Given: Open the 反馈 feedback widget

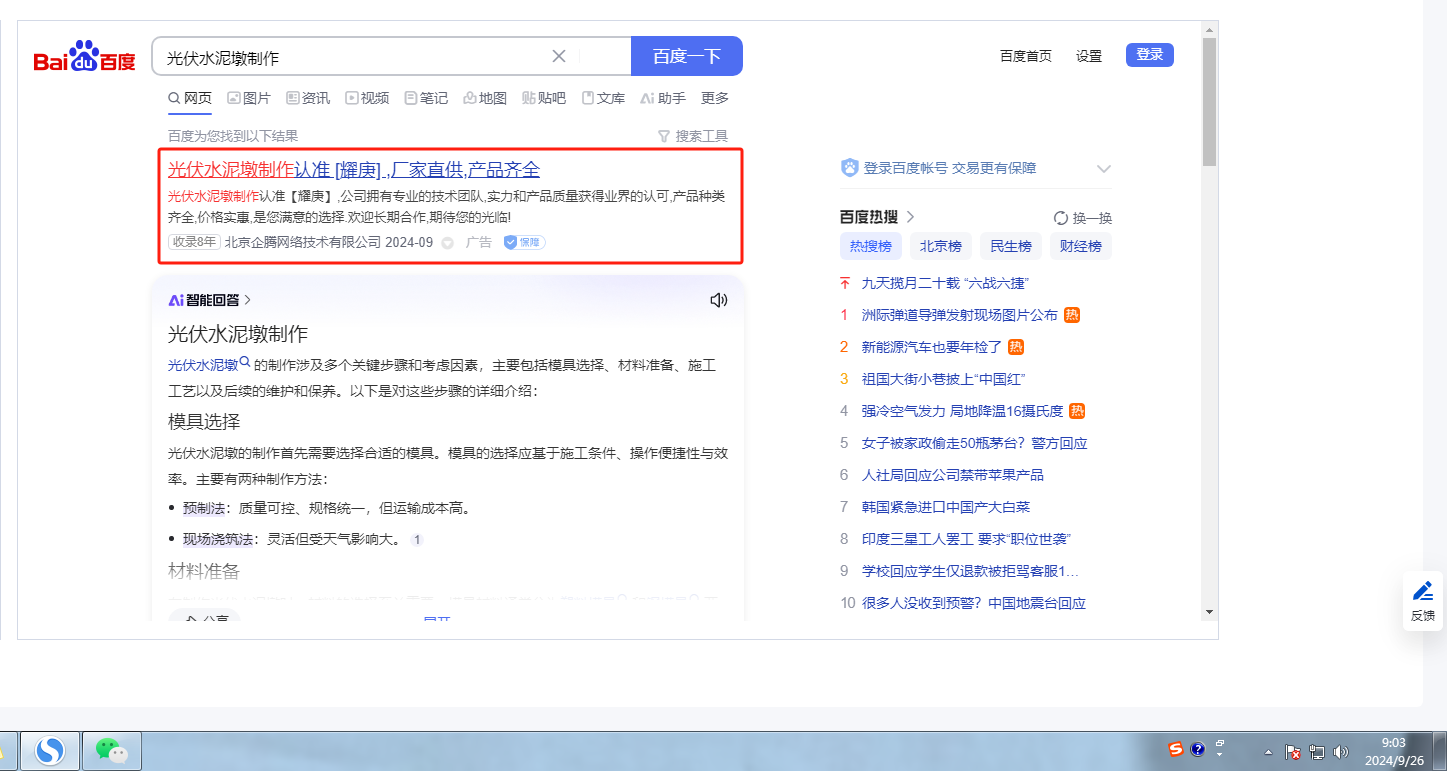Looking at the screenshot, I should (x=1422, y=601).
